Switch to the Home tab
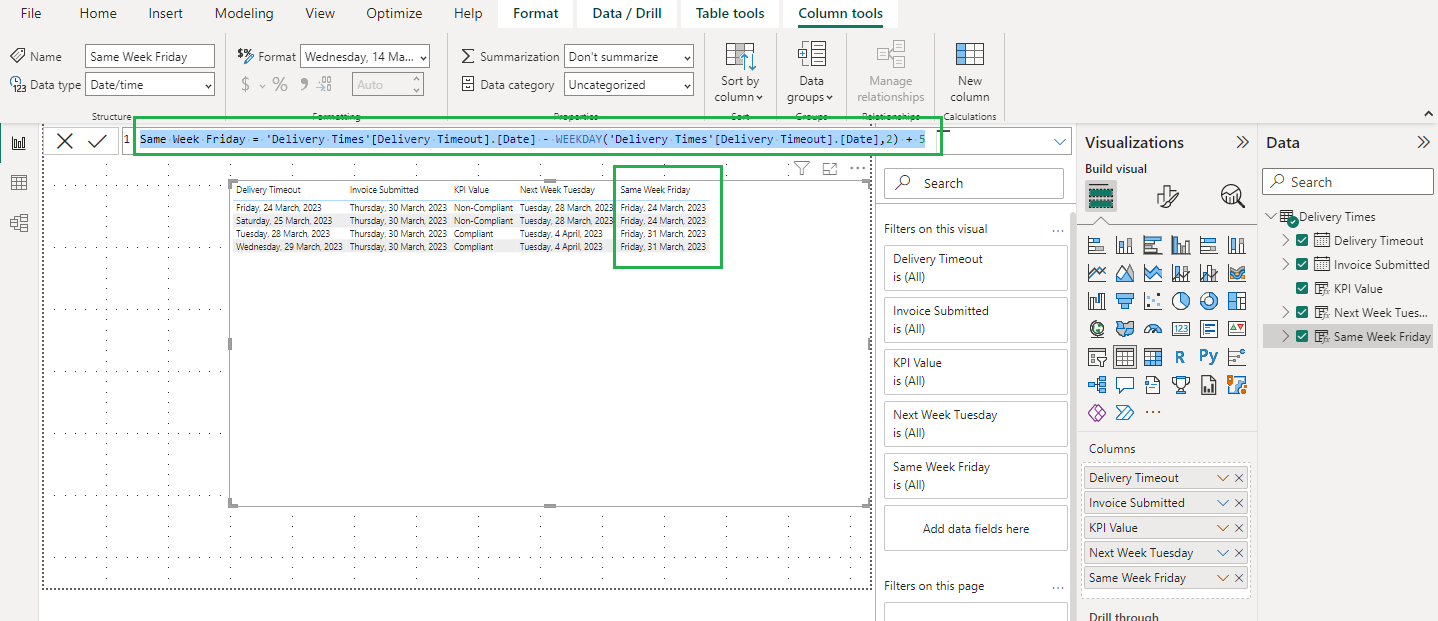Image resolution: width=1438 pixels, height=621 pixels. pos(98,13)
